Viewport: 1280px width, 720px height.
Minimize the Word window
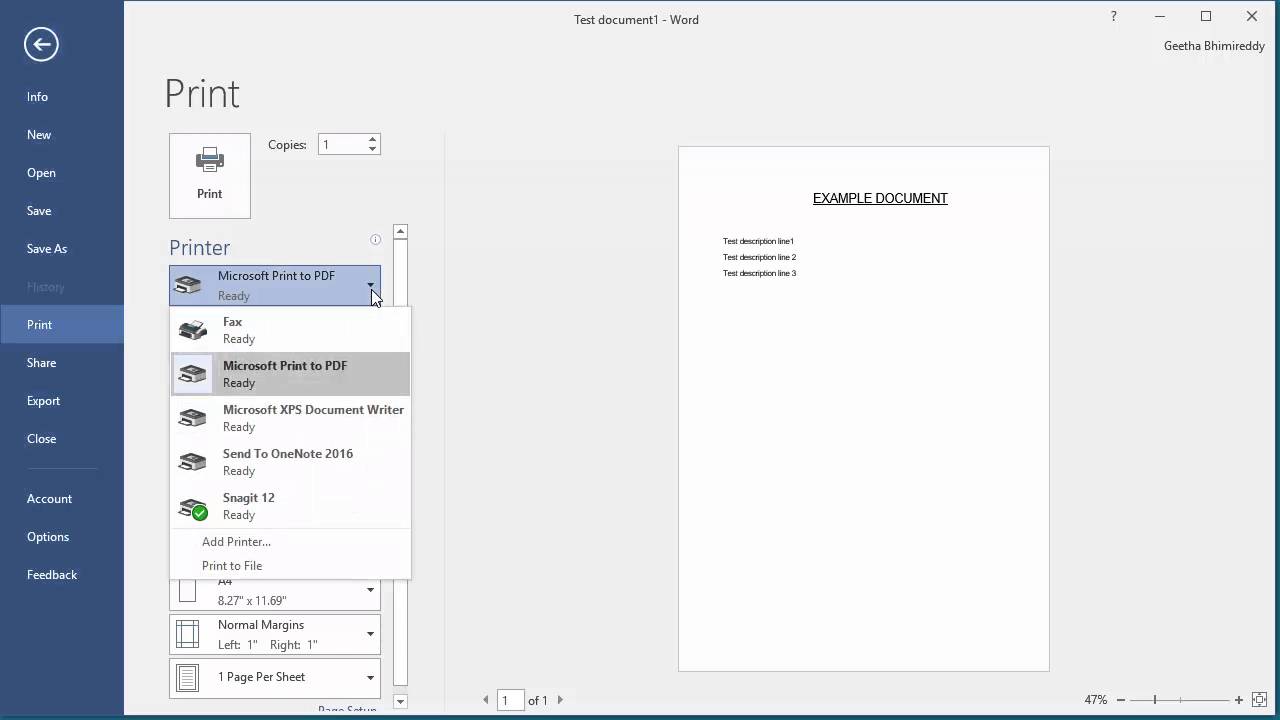pyautogui.click(x=1160, y=16)
